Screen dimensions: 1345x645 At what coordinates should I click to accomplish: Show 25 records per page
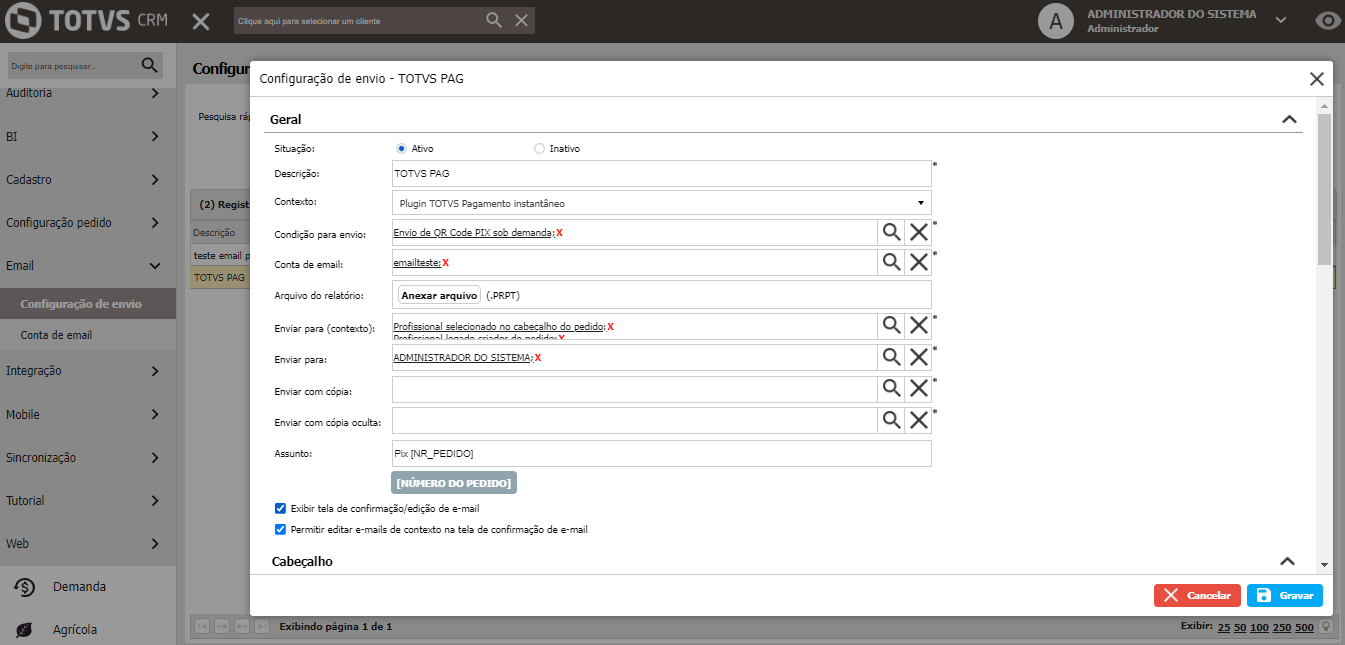click(x=1224, y=627)
